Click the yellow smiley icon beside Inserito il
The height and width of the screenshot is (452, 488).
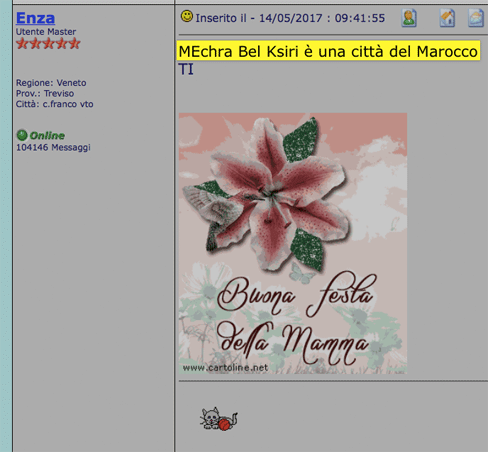[x=187, y=16]
